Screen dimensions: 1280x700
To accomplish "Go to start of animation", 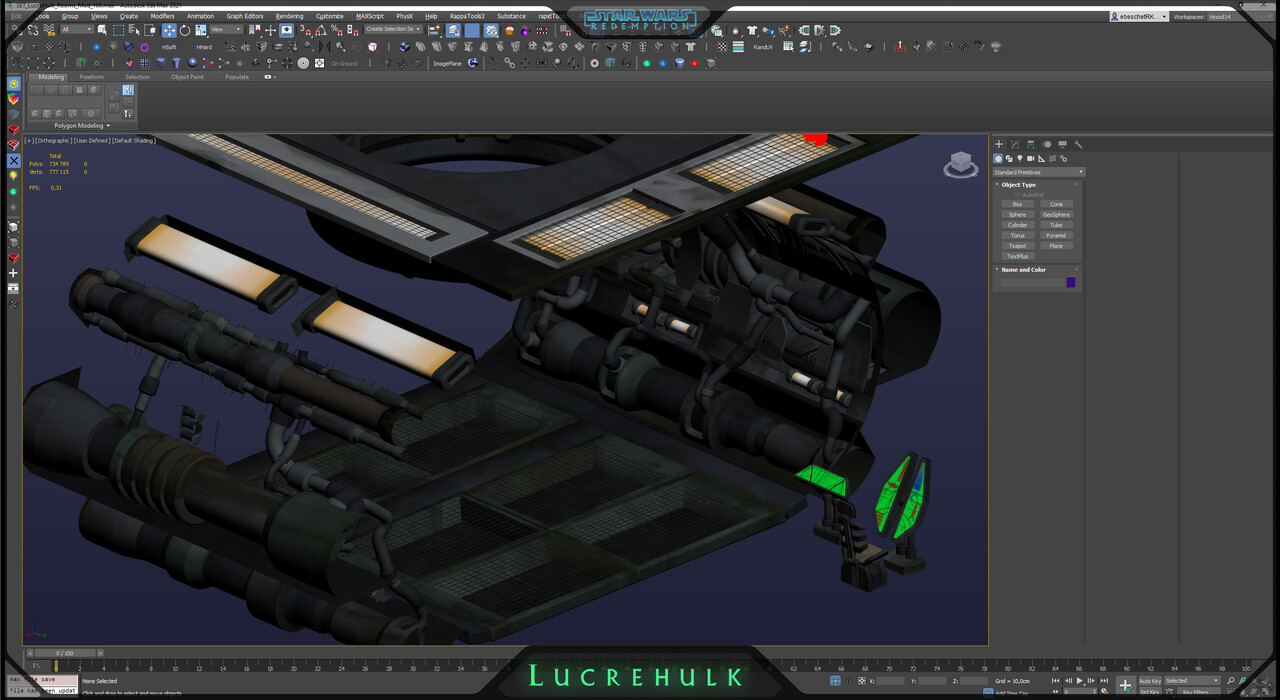I will (1055, 681).
